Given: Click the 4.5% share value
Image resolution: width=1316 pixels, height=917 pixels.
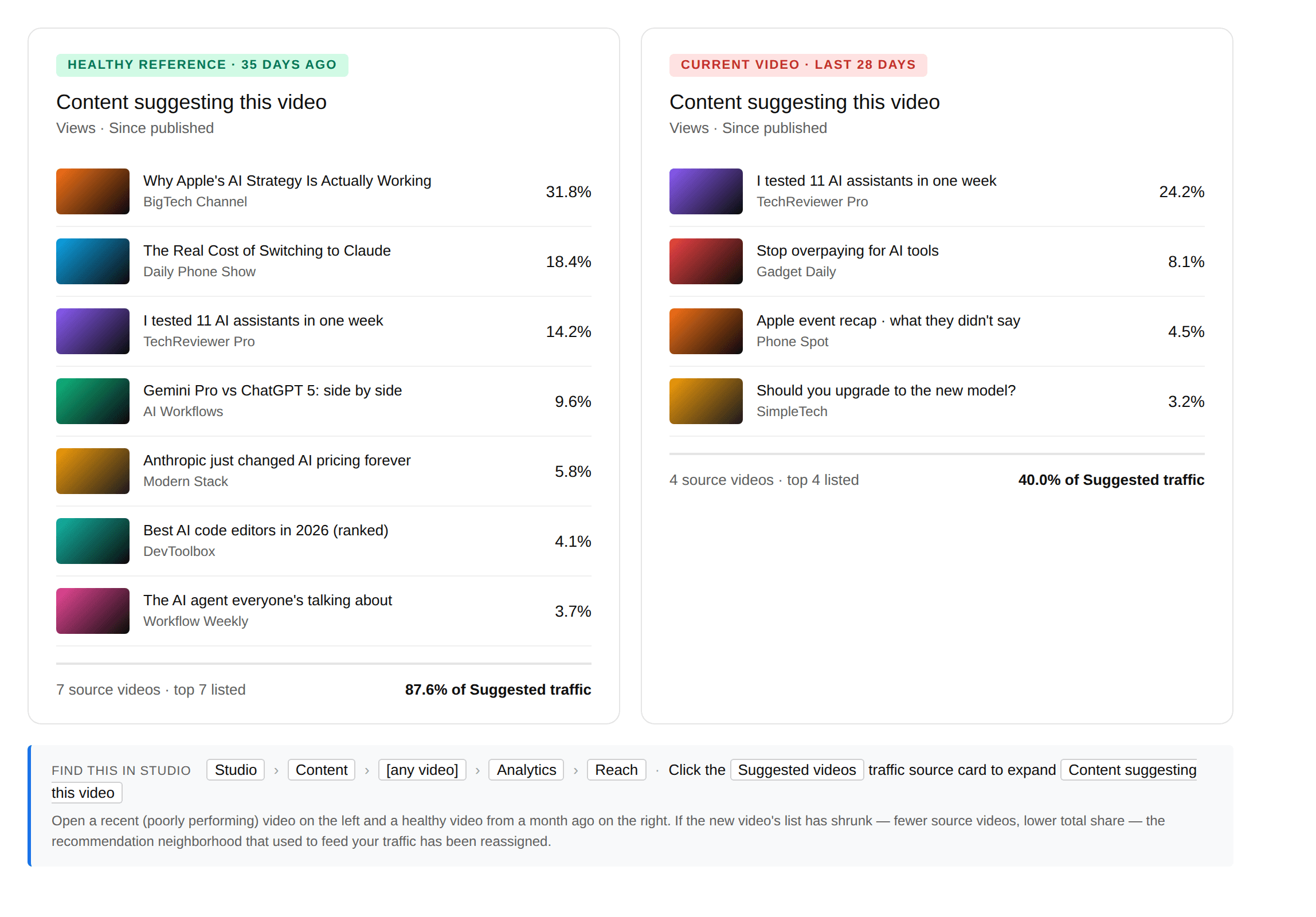Looking at the screenshot, I should (x=1186, y=331).
